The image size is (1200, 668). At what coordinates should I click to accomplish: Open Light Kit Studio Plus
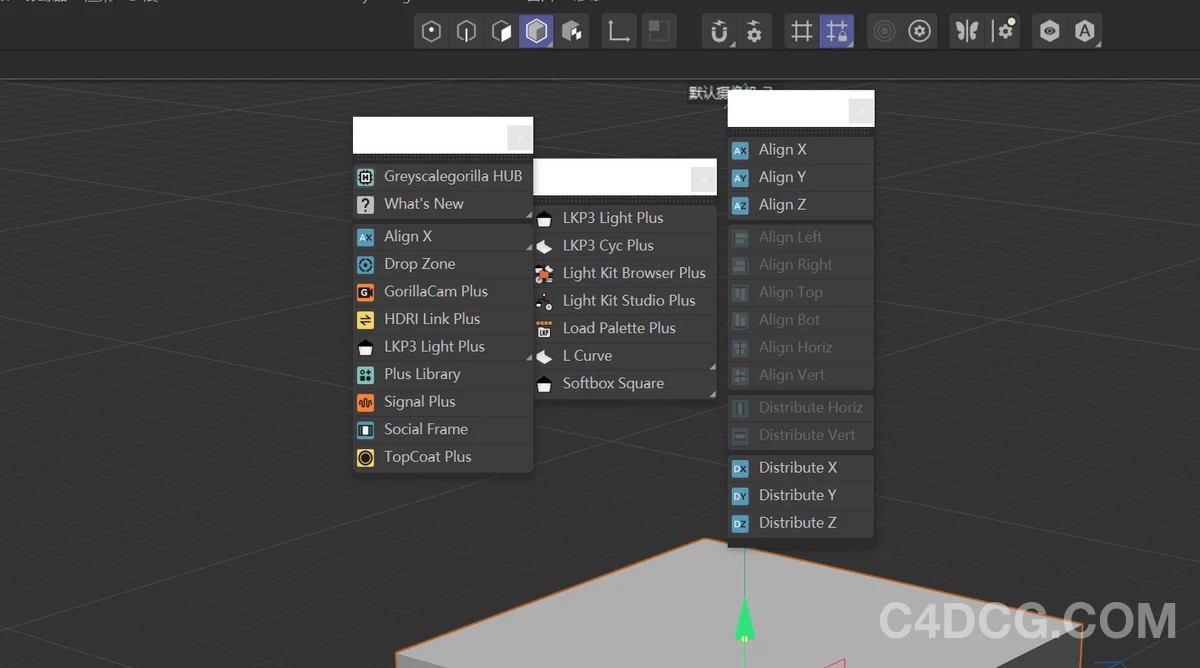pyautogui.click(x=628, y=301)
